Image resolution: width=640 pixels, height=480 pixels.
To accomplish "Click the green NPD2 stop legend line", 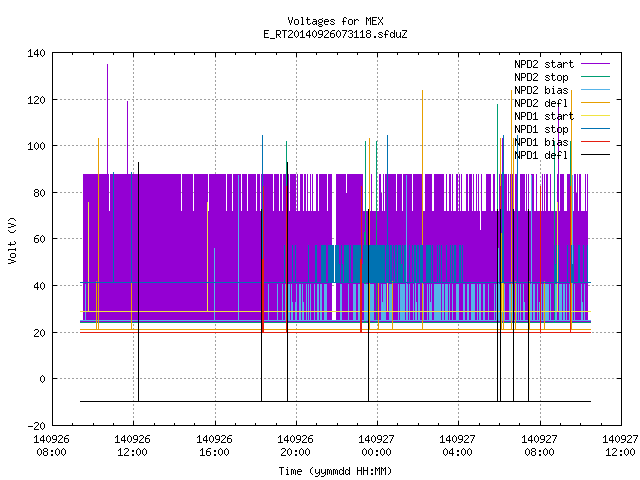I will click(x=596, y=76).
